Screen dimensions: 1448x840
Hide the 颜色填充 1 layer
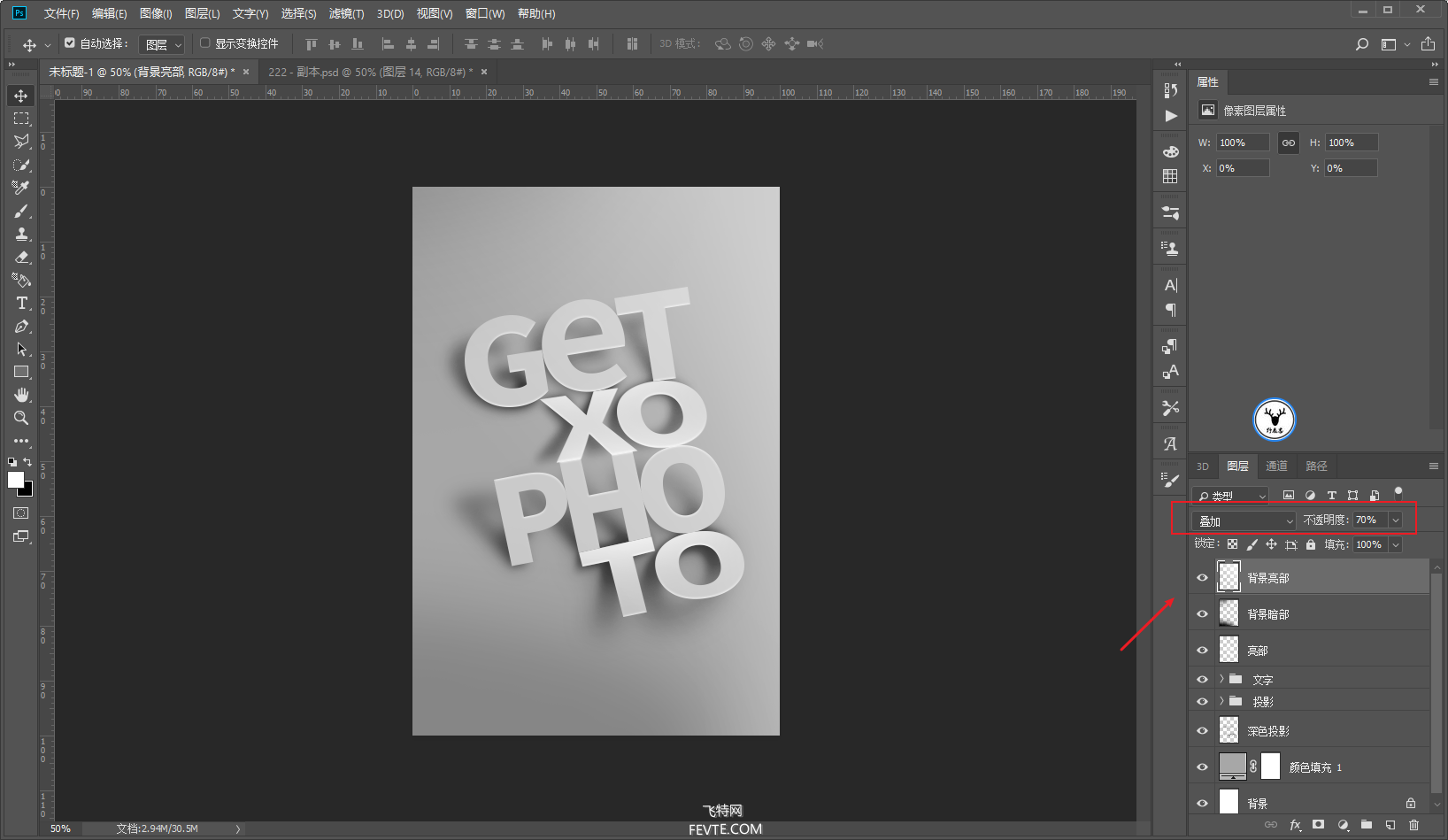[x=1202, y=767]
